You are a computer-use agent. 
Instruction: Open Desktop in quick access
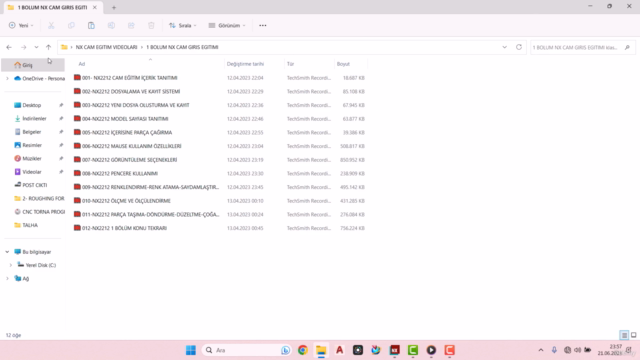(x=31, y=105)
